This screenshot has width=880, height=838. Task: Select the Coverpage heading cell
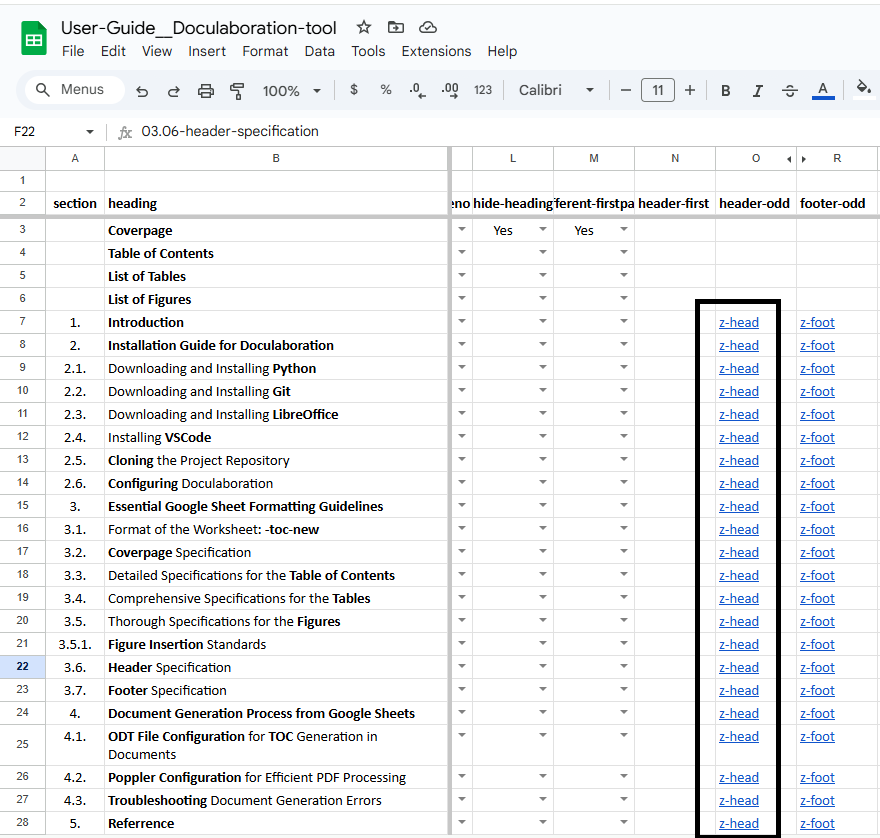pyautogui.click(x=276, y=231)
